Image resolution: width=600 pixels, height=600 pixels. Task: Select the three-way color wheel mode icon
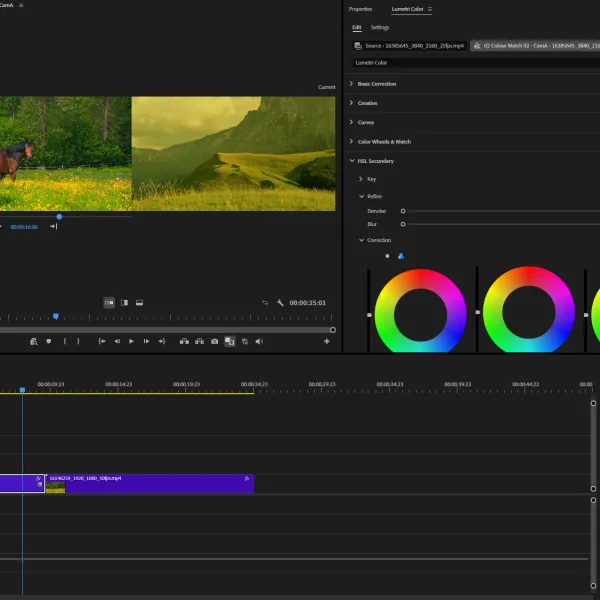401,256
